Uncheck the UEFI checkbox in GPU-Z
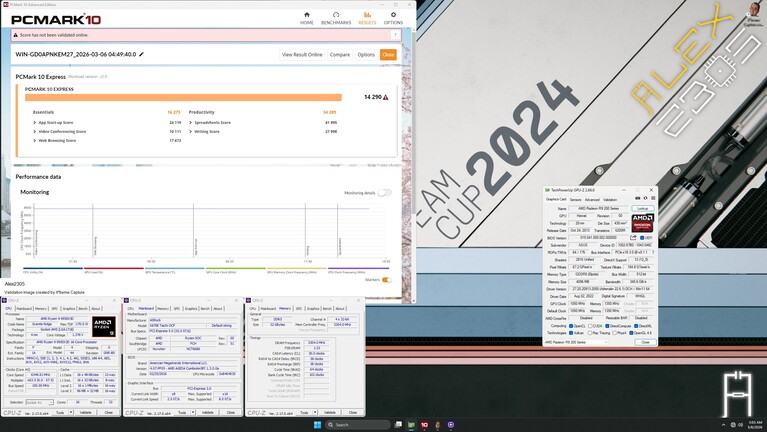Screen dimensions: 767x432 pyautogui.click(x=642, y=238)
